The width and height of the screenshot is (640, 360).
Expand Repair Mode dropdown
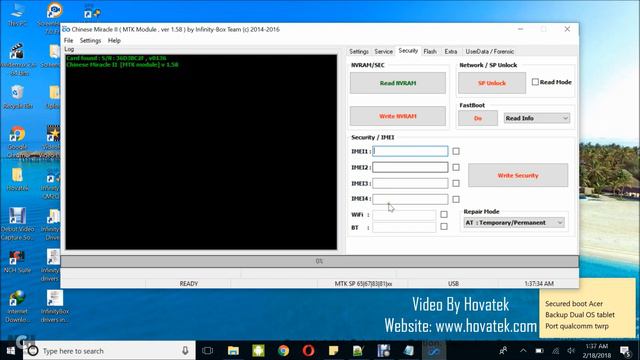coord(560,223)
